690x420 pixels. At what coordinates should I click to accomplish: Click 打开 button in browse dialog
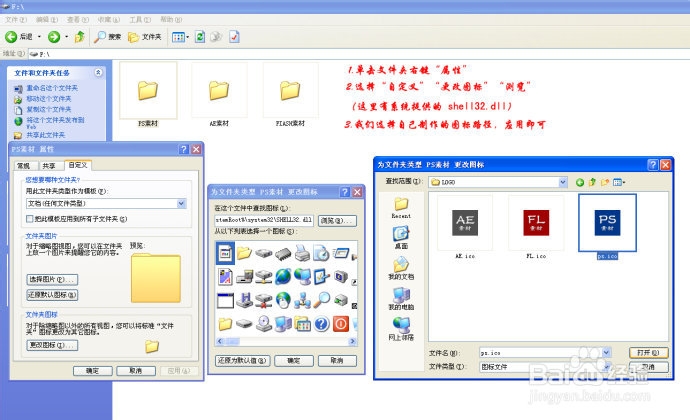(649, 353)
